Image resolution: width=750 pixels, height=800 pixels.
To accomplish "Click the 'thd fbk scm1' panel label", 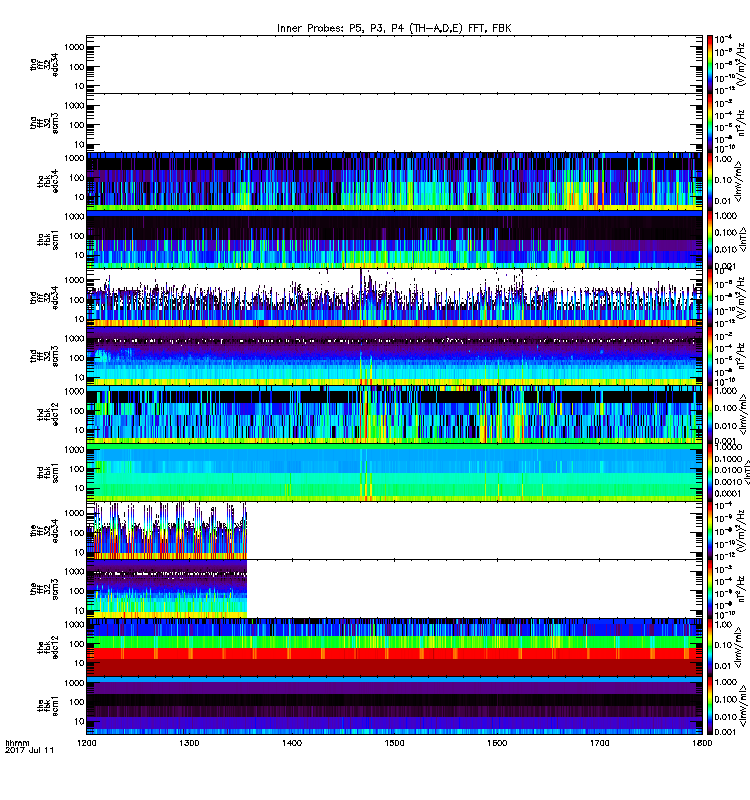I will click(47, 473).
